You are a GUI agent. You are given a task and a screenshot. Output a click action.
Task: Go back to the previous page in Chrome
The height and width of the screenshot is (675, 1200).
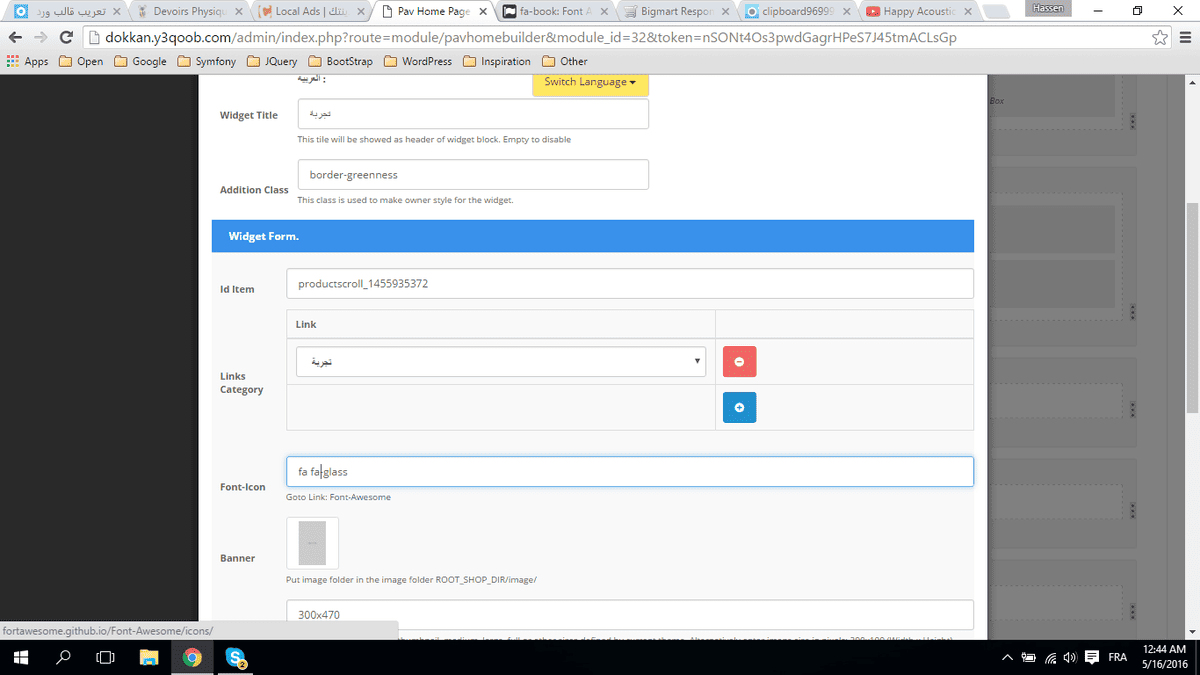click(15, 37)
